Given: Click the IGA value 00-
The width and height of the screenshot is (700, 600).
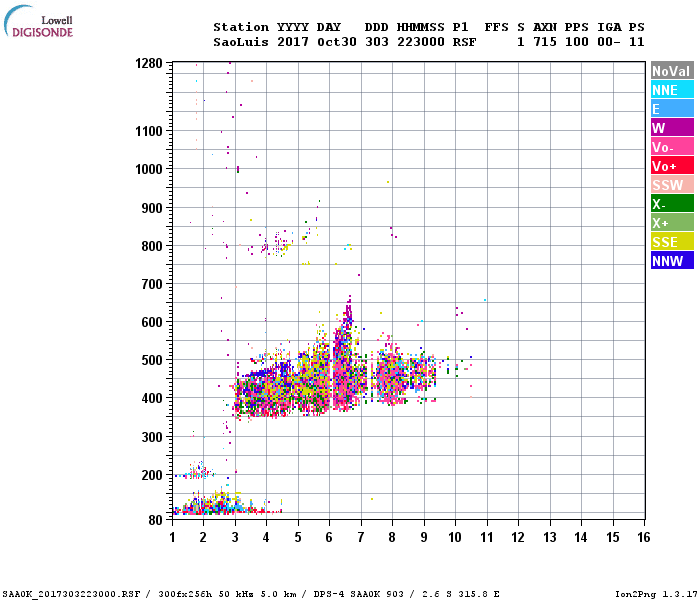Looking at the screenshot, I should (x=609, y=42).
